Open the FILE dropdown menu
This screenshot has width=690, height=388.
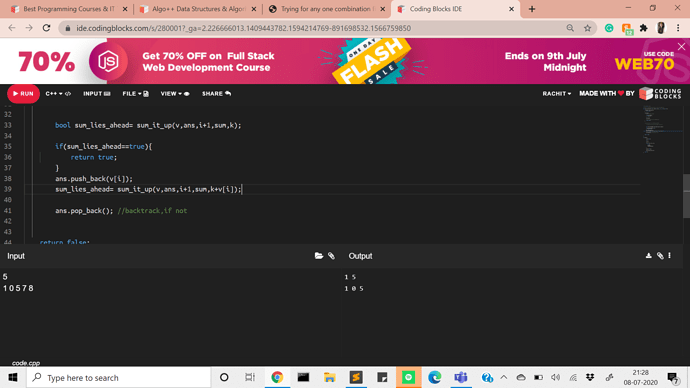click(135, 94)
